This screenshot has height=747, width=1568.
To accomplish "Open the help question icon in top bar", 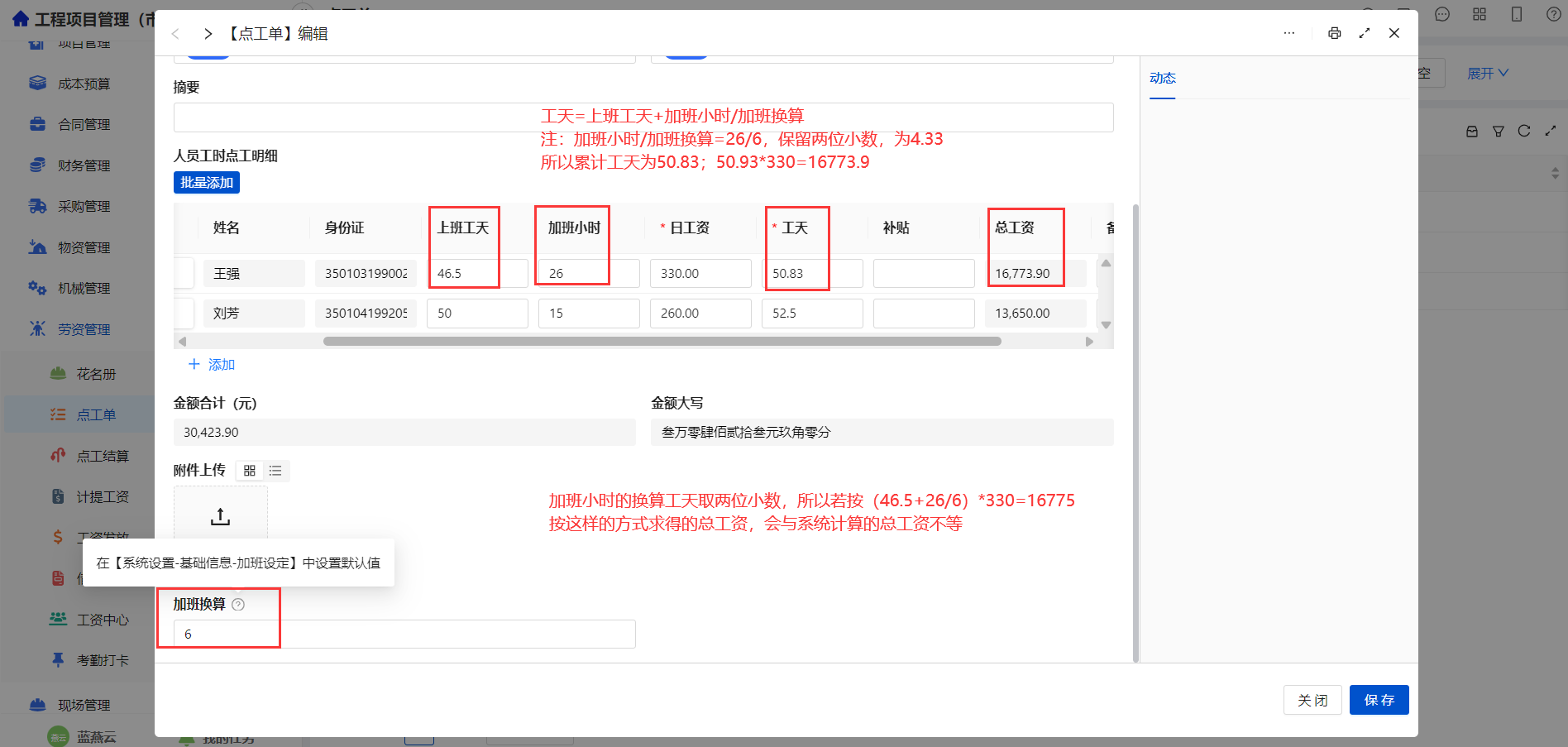I will [x=1554, y=14].
